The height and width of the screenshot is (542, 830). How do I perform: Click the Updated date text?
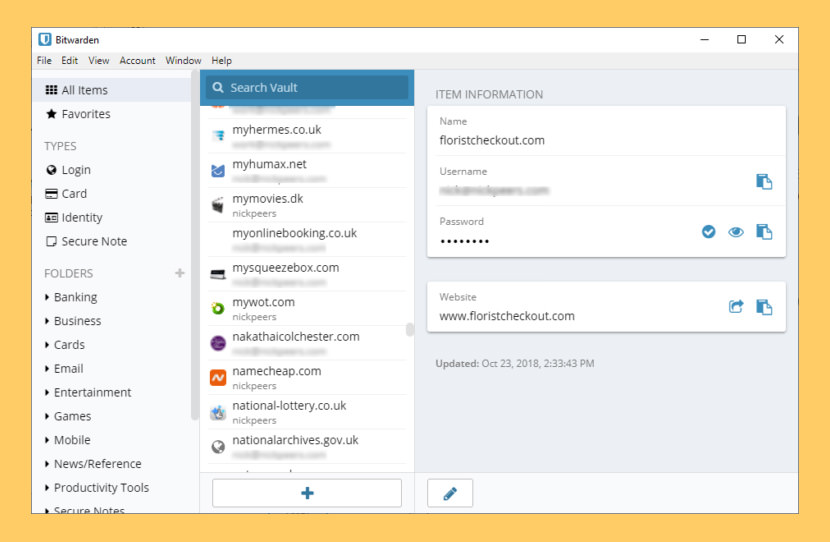coord(515,364)
